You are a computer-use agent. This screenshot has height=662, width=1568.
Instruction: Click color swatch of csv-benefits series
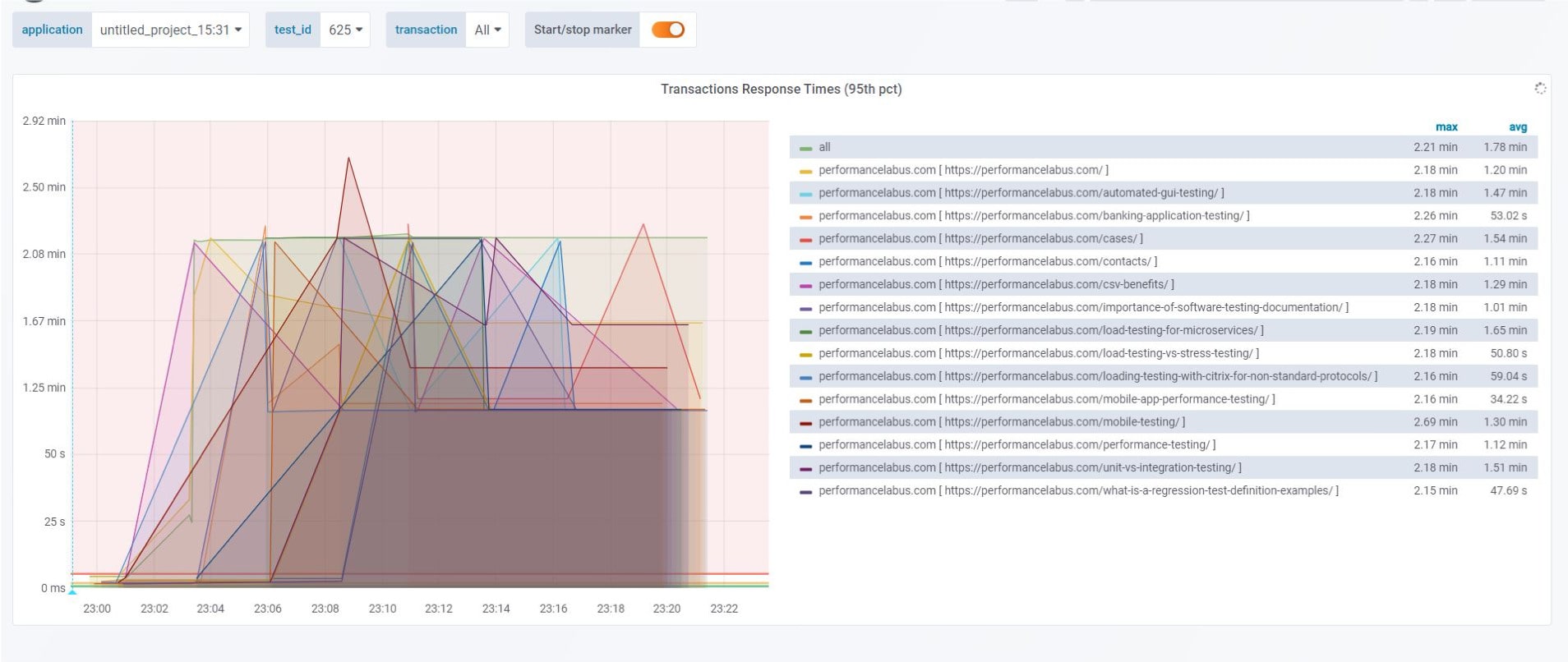click(x=805, y=286)
